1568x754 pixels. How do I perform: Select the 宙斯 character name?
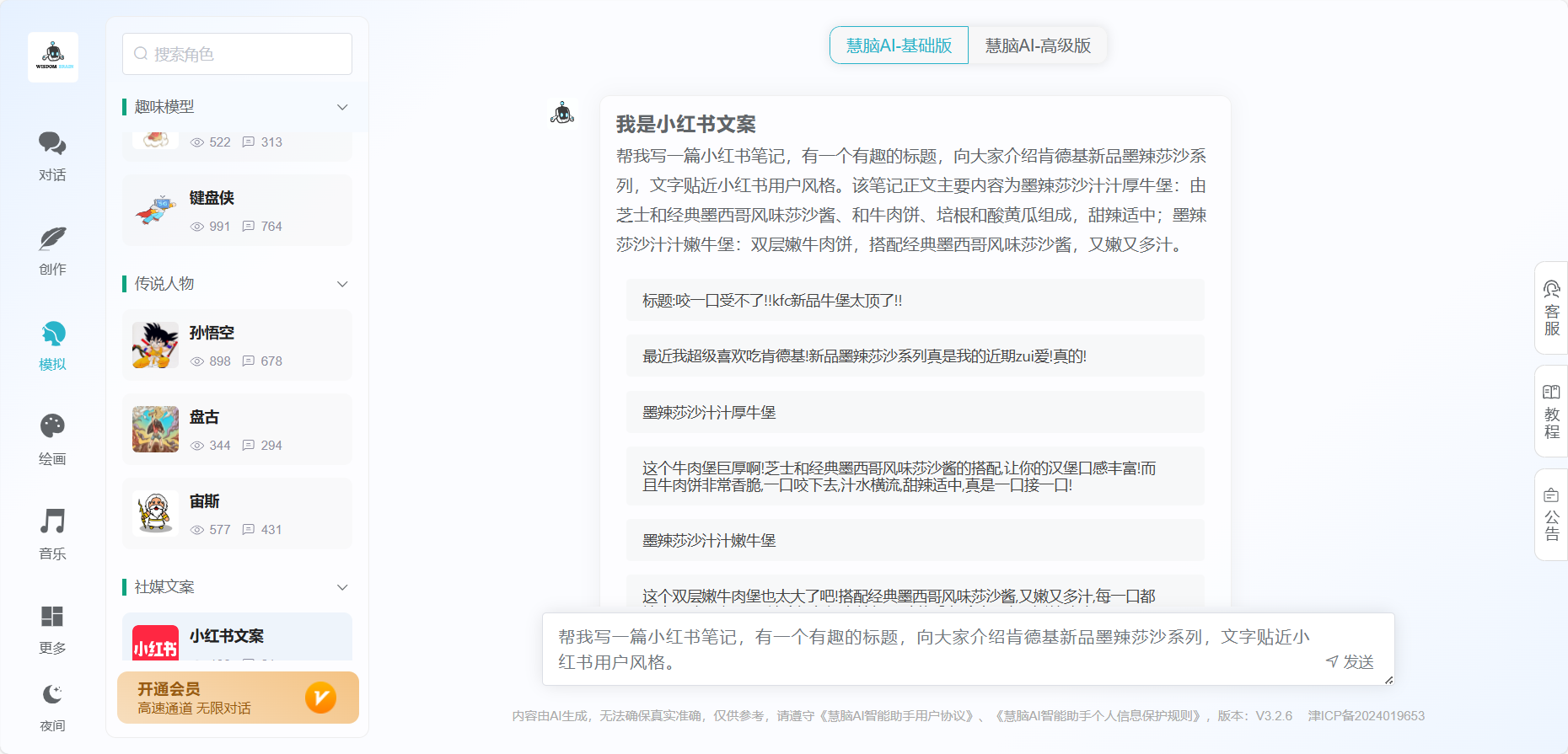(x=204, y=501)
